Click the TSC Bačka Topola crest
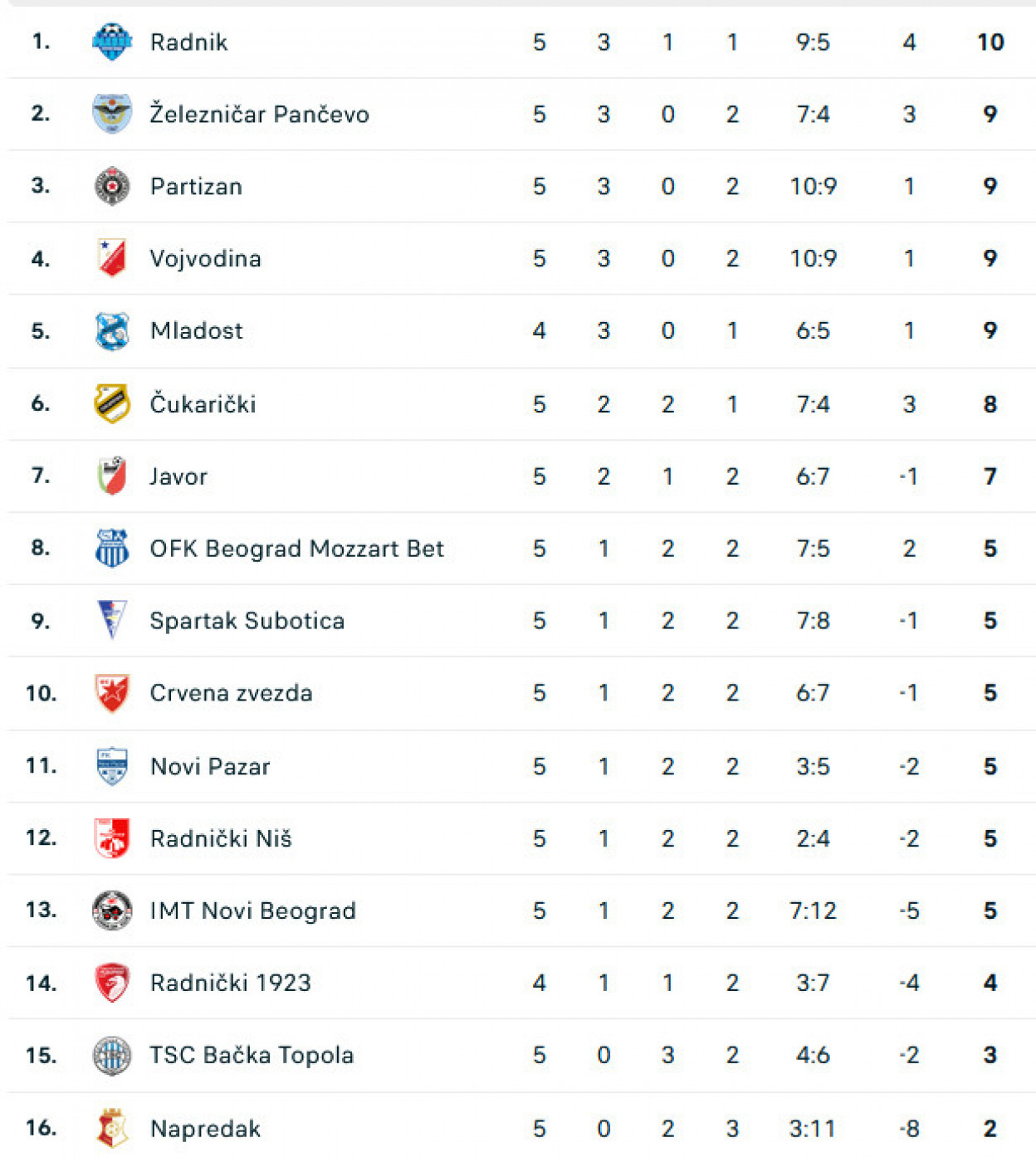Viewport: 1036px width, 1162px height. [x=112, y=1055]
